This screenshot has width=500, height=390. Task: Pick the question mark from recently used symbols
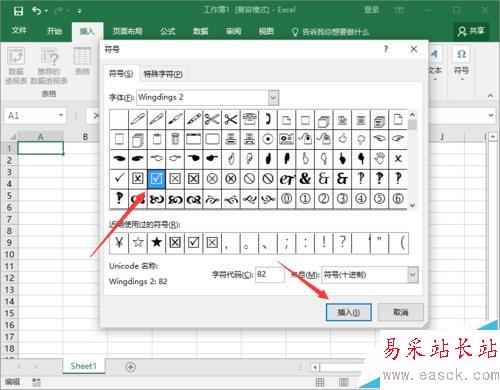coord(342,243)
